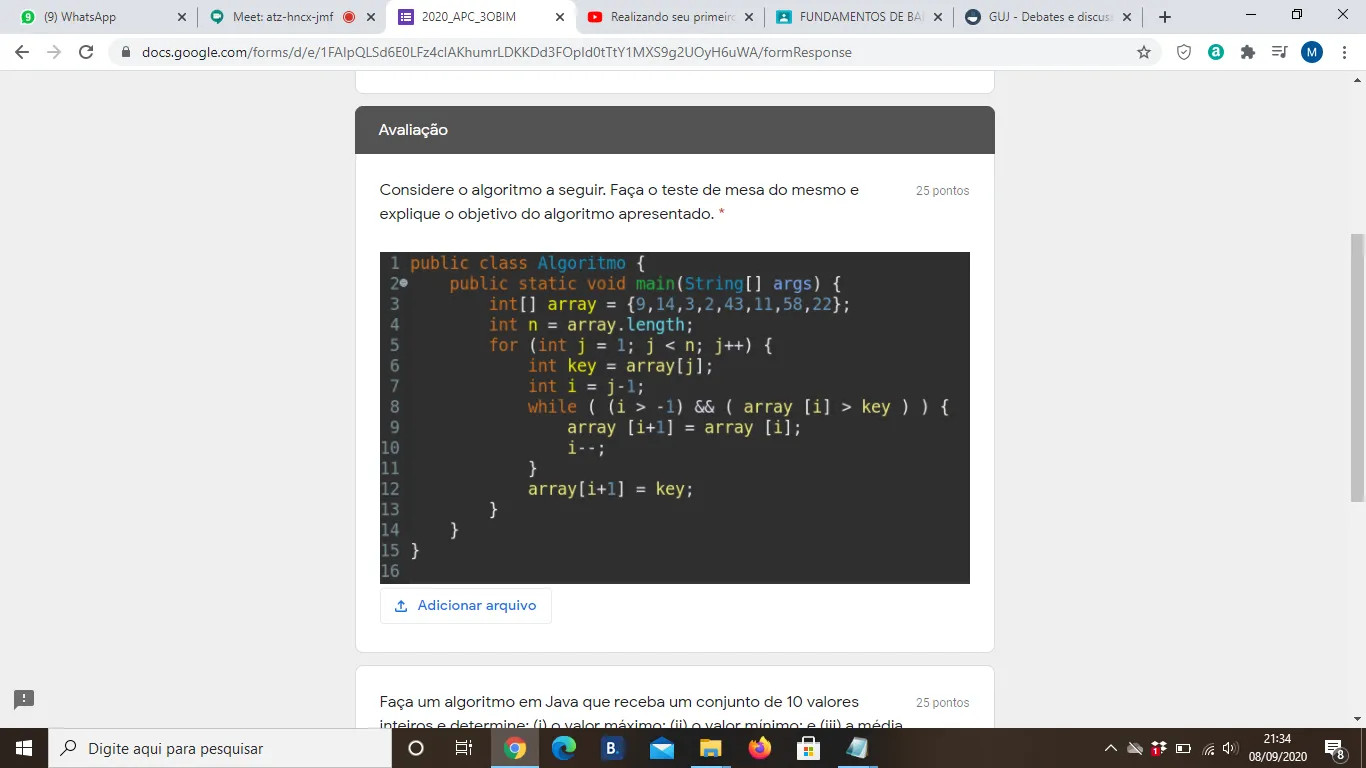Click the page vertical scrollbar
The width and height of the screenshot is (1366, 768).
[x=1357, y=368]
